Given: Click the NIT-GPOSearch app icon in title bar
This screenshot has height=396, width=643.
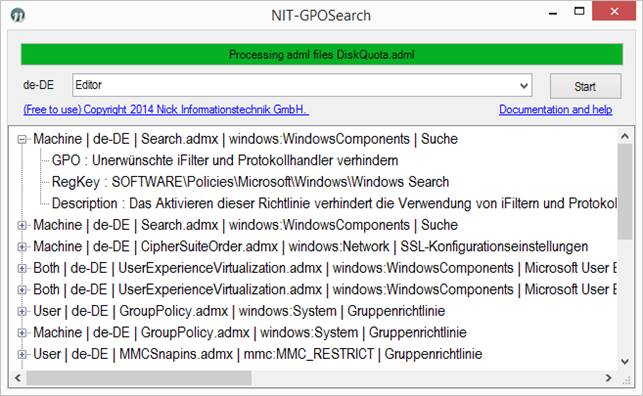Looking at the screenshot, I should click(x=18, y=15).
